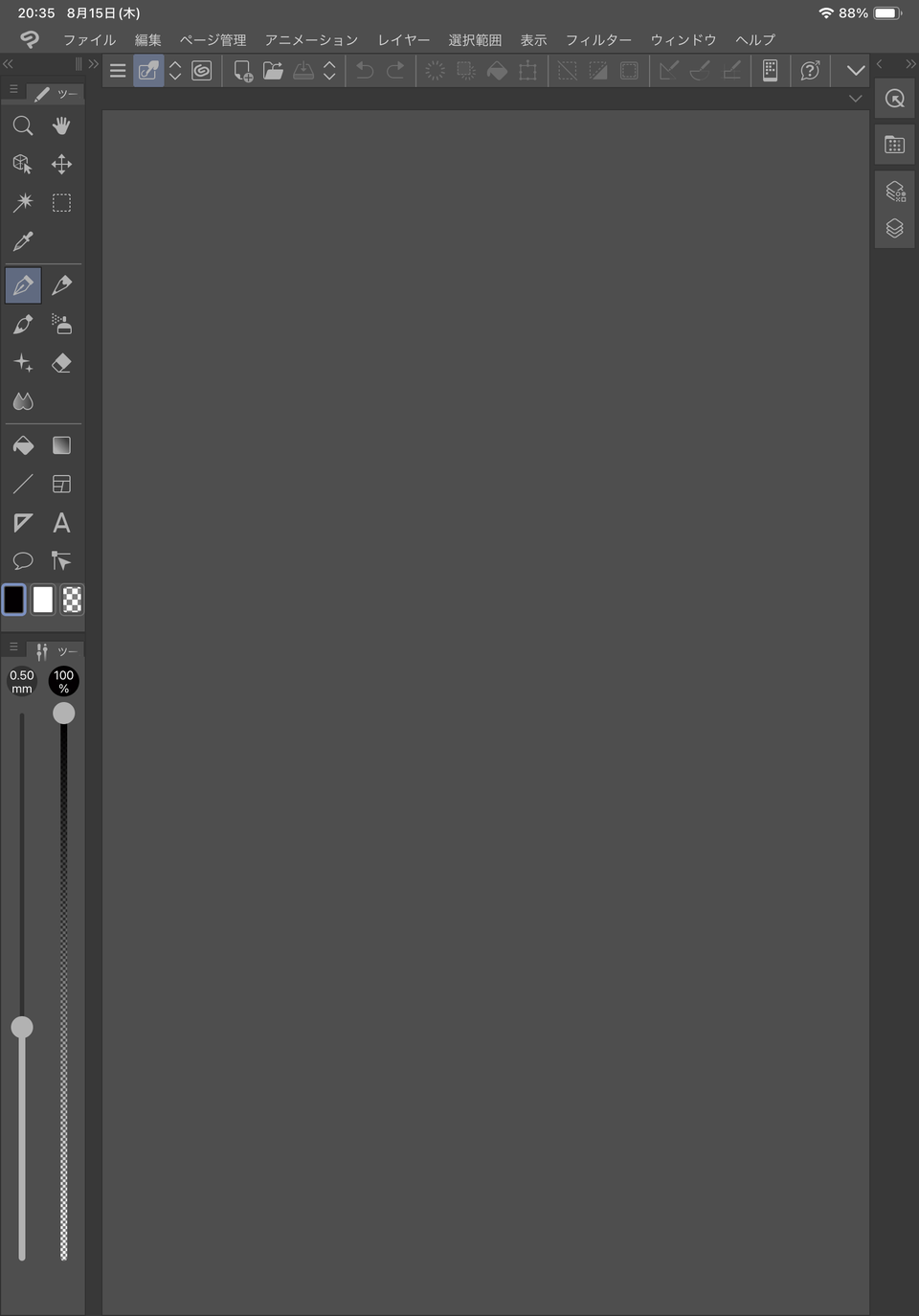Open the Balloon tool
Viewport: 919px width, 1316px height.
23,560
